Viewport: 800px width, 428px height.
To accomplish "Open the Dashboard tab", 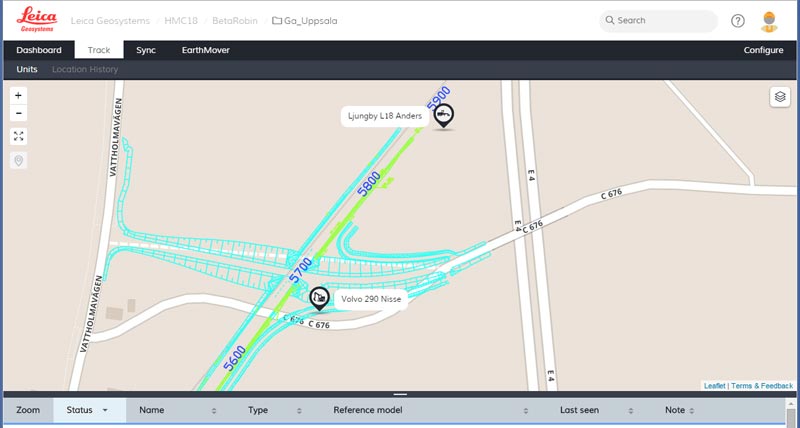I will (39, 50).
